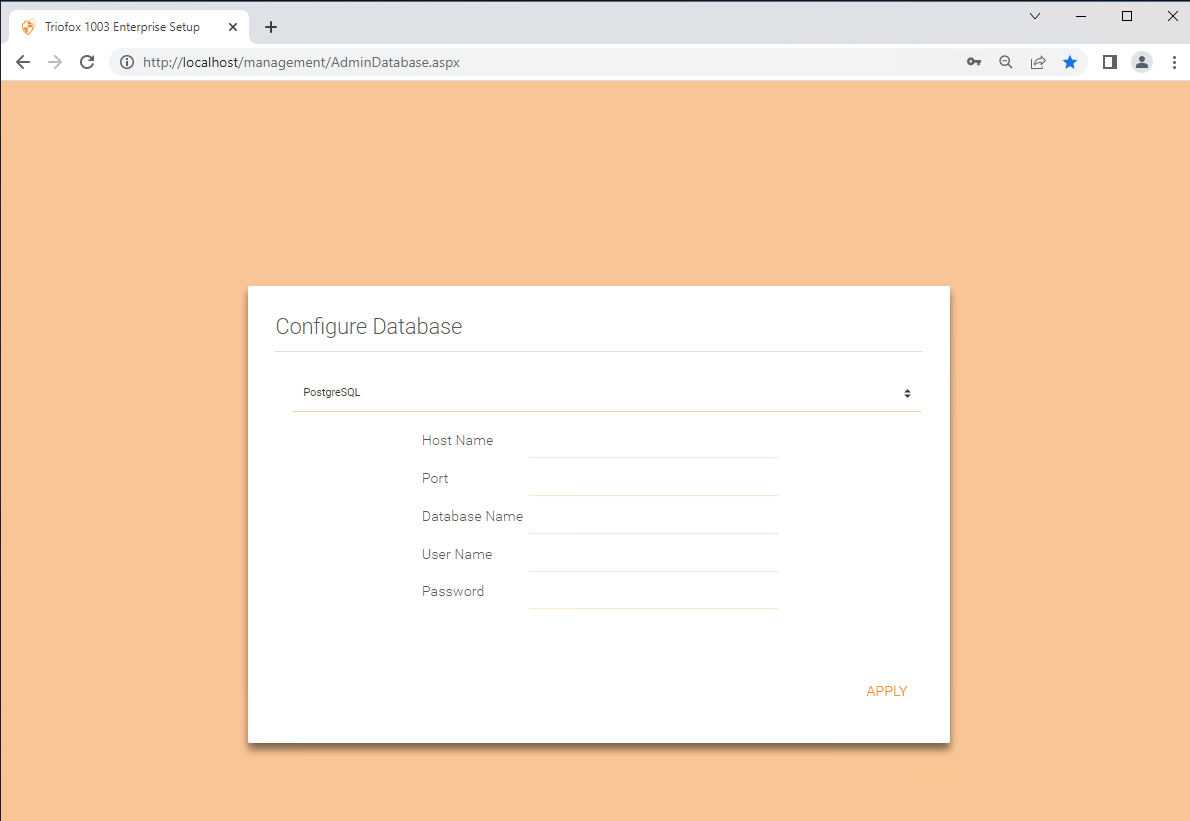Open Chrome three-dot menu

point(1174,62)
